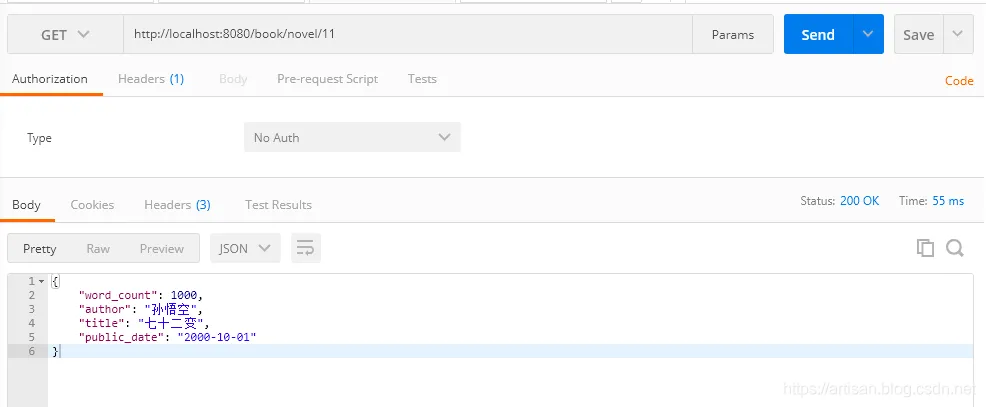Screen dimensions: 986x407
Task: Switch to the Preview response view
Action: [161, 248]
